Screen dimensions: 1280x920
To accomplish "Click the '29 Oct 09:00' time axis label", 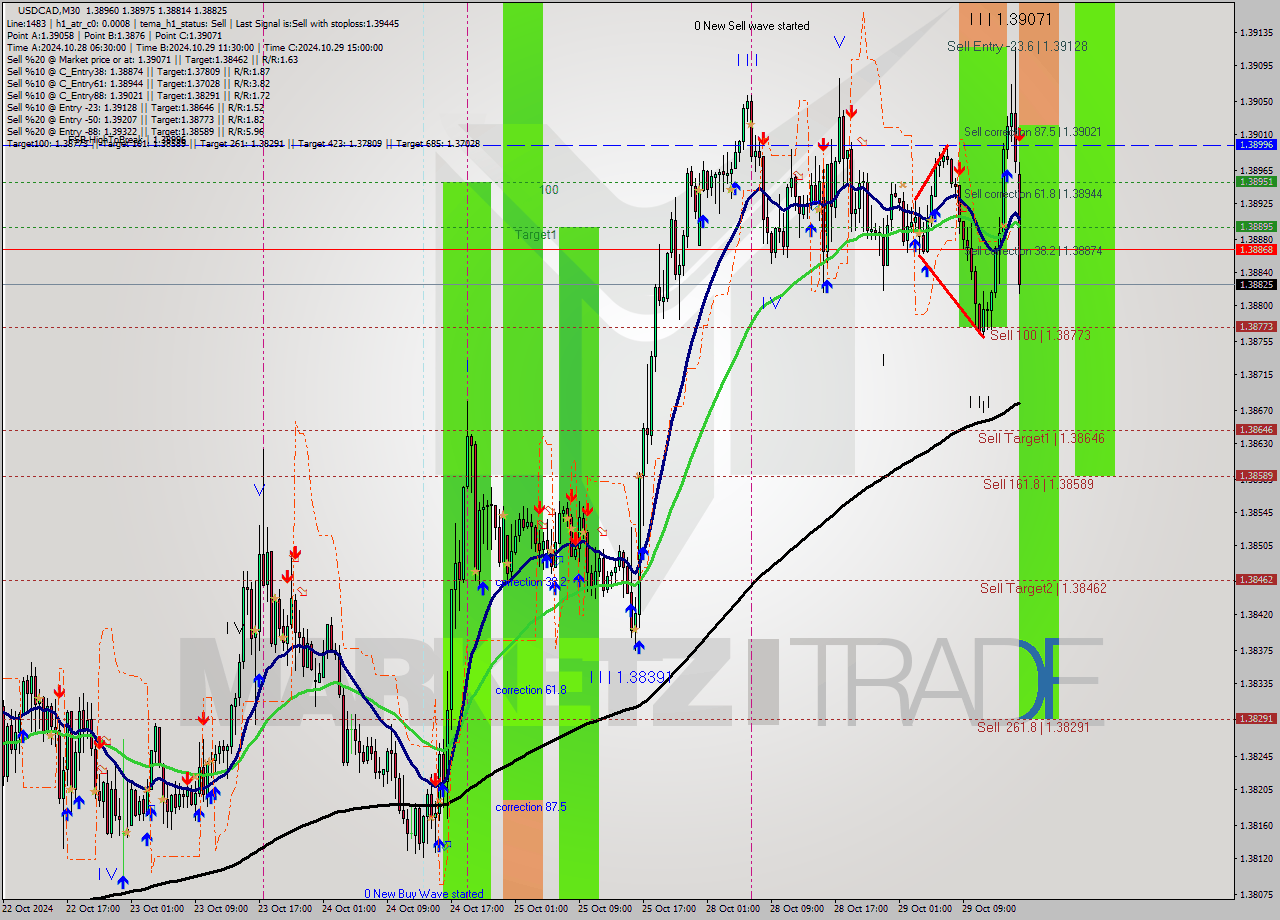I will point(989,909).
